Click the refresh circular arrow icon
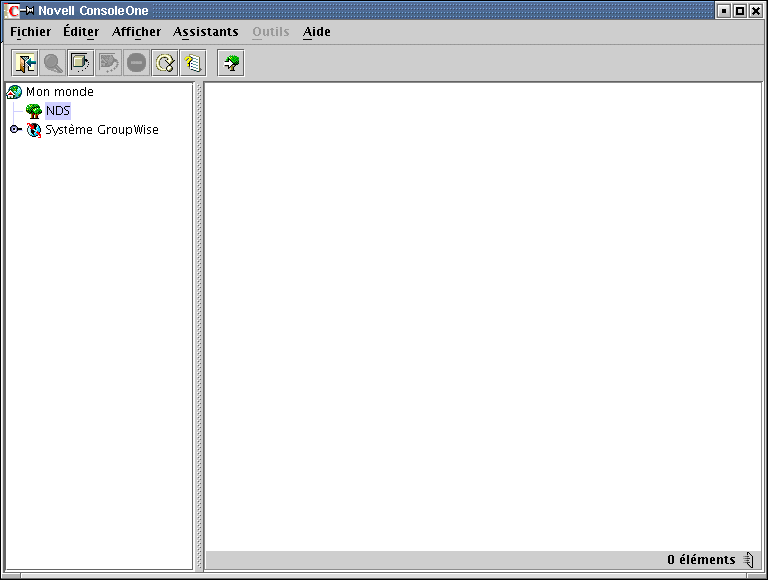This screenshot has height=580, width=768. 165,63
